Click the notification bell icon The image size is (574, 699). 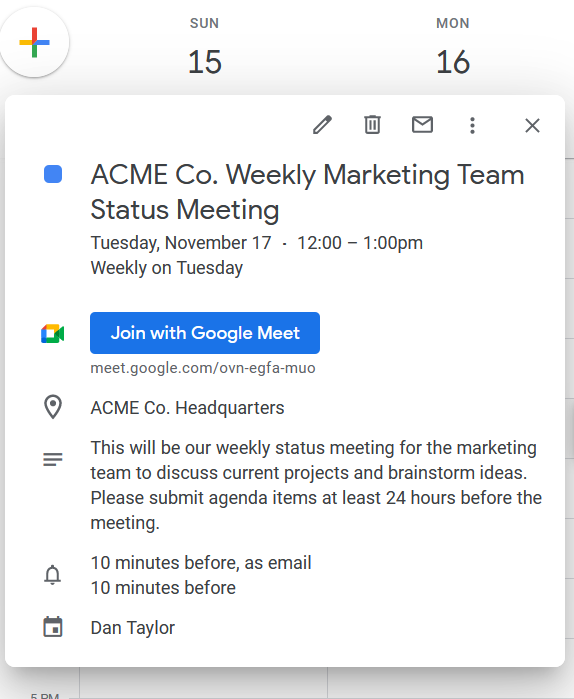[x=53, y=575]
